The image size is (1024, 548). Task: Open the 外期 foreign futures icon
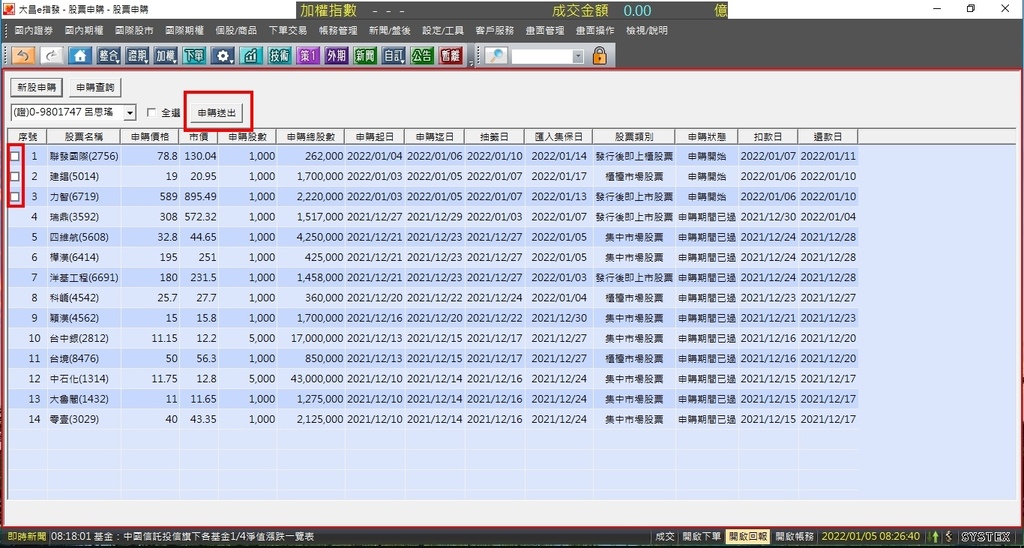click(336, 56)
